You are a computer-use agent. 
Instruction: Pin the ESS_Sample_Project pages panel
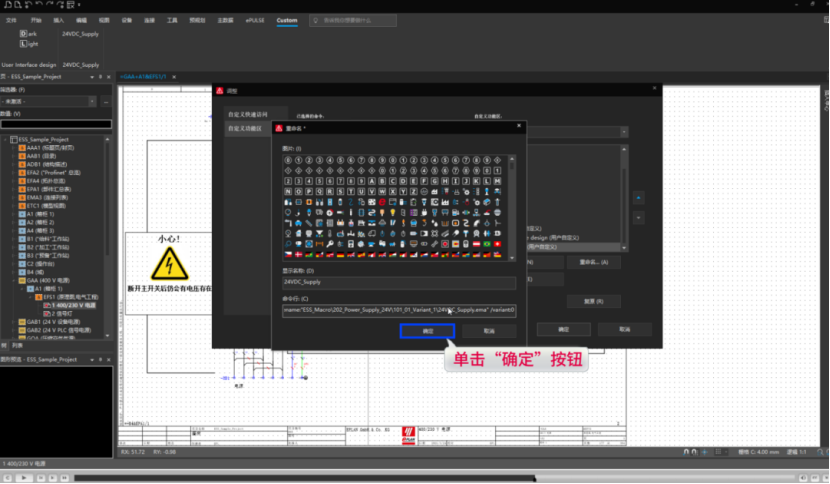100,77
